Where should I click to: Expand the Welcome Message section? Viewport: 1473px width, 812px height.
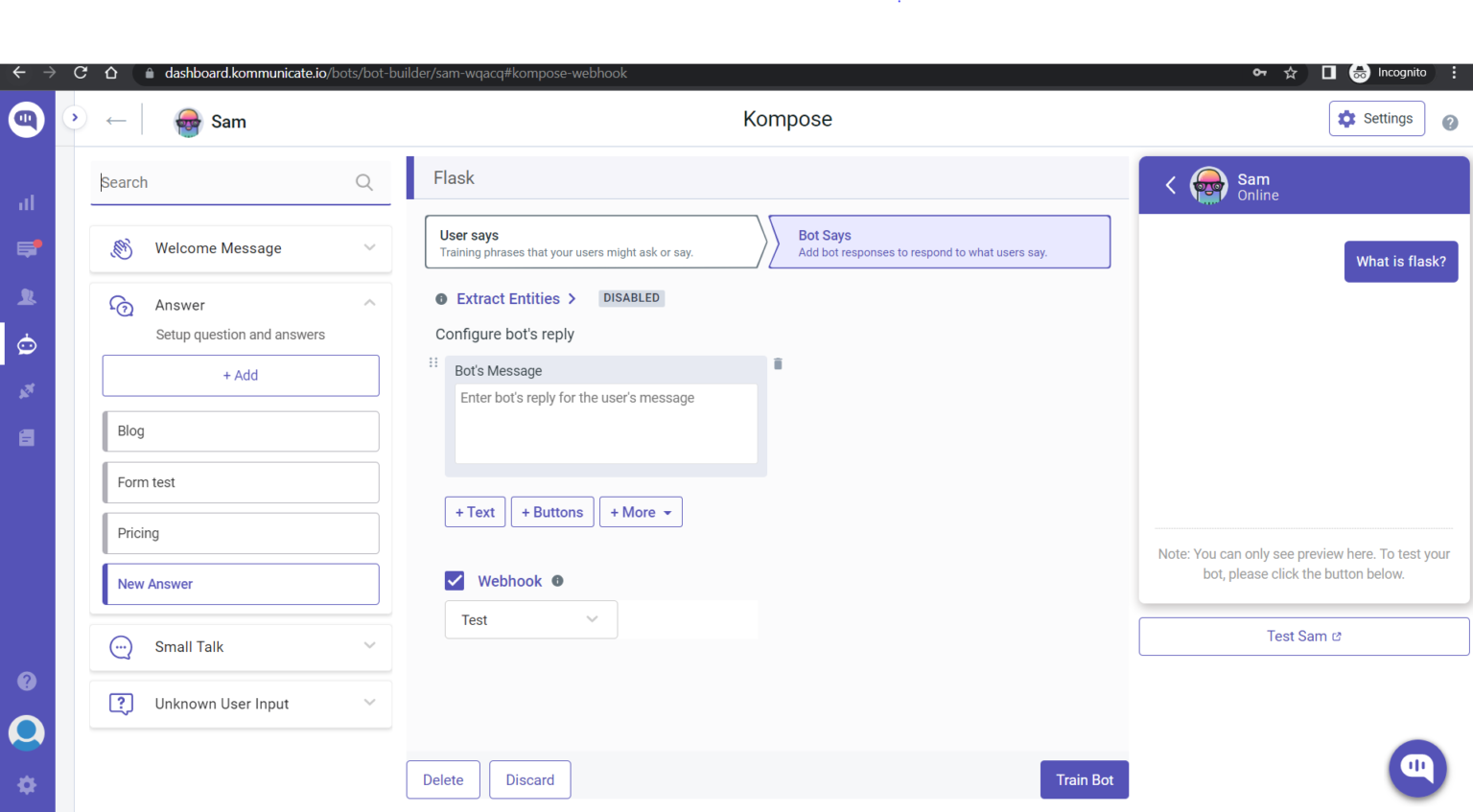[369, 247]
